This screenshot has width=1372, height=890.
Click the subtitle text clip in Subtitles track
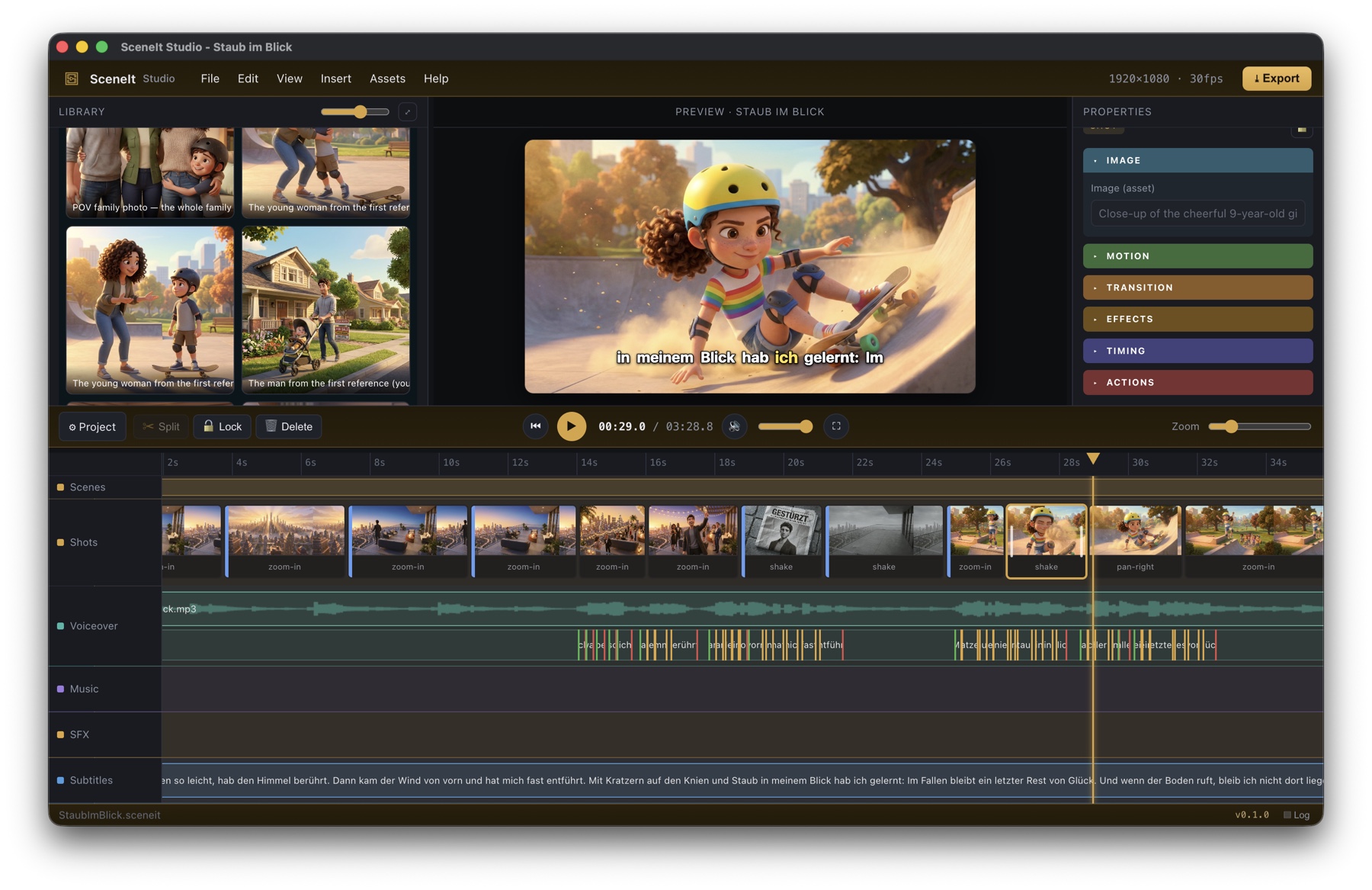click(x=742, y=780)
